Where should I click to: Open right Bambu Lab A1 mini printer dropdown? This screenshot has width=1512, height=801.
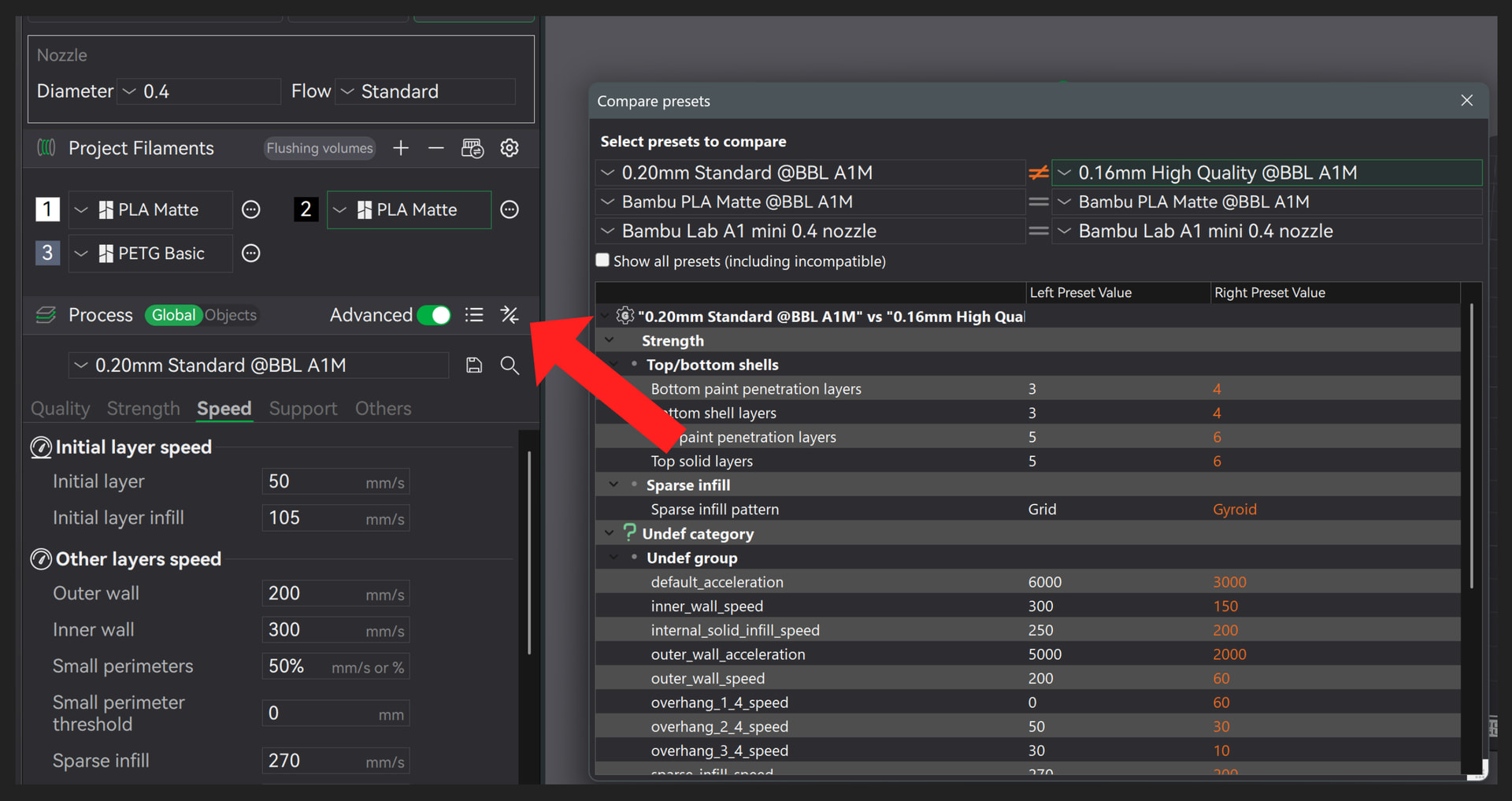click(1267, 231)
